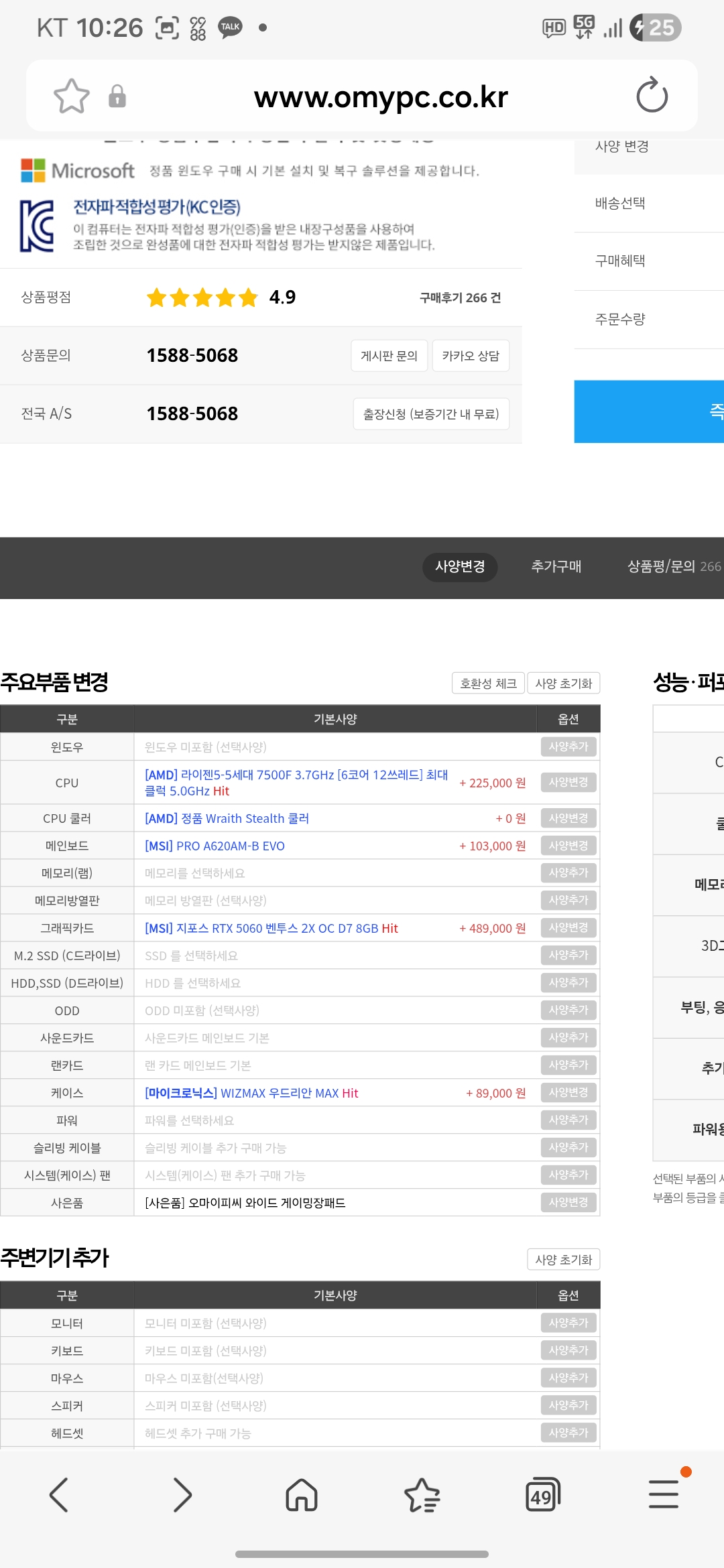
Task: Add option for 모니터 row
Action: point(568,1323)
